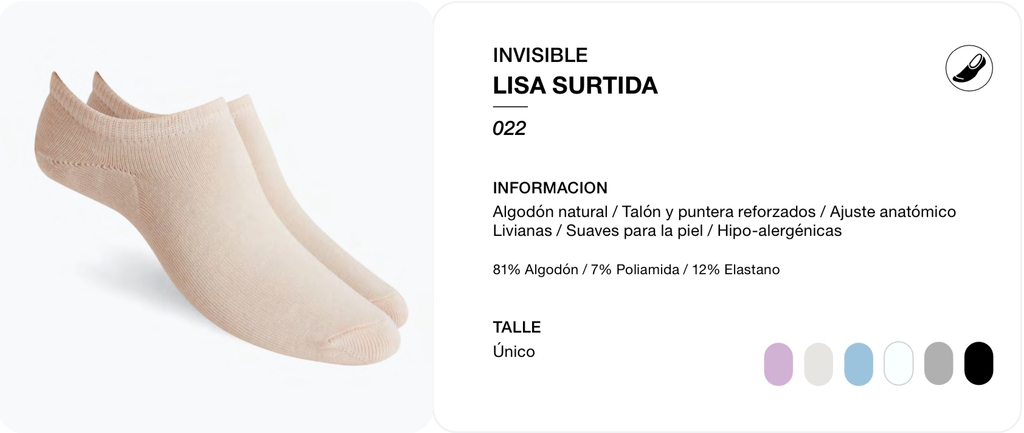Click the TALLE section heading
1024x433 pixels.
tap(517, 327)
